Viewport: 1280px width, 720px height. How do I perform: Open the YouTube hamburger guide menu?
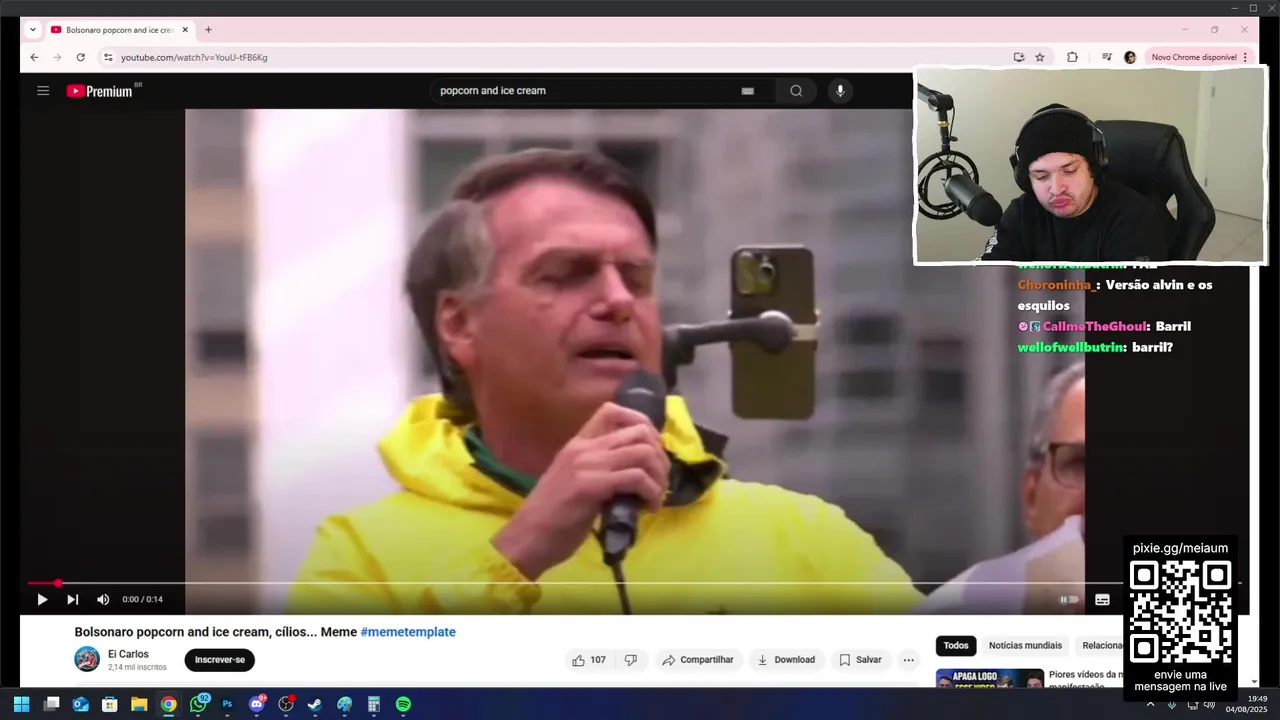coord(43,91)
